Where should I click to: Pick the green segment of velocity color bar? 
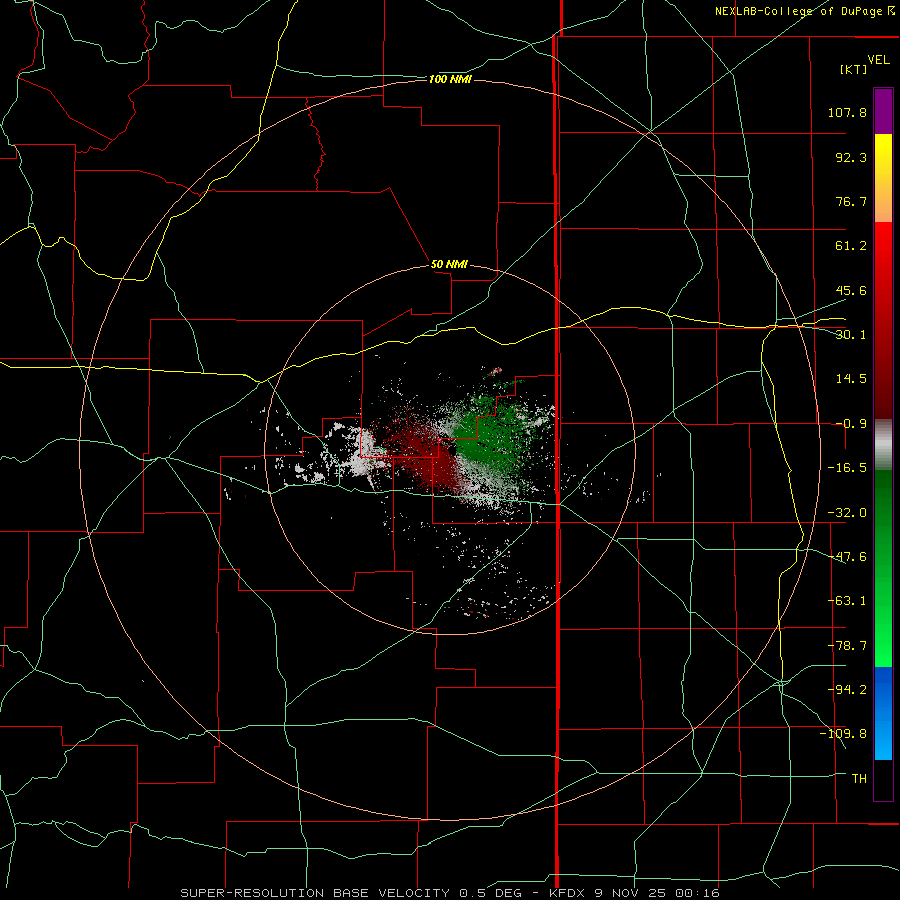[883, 568]
